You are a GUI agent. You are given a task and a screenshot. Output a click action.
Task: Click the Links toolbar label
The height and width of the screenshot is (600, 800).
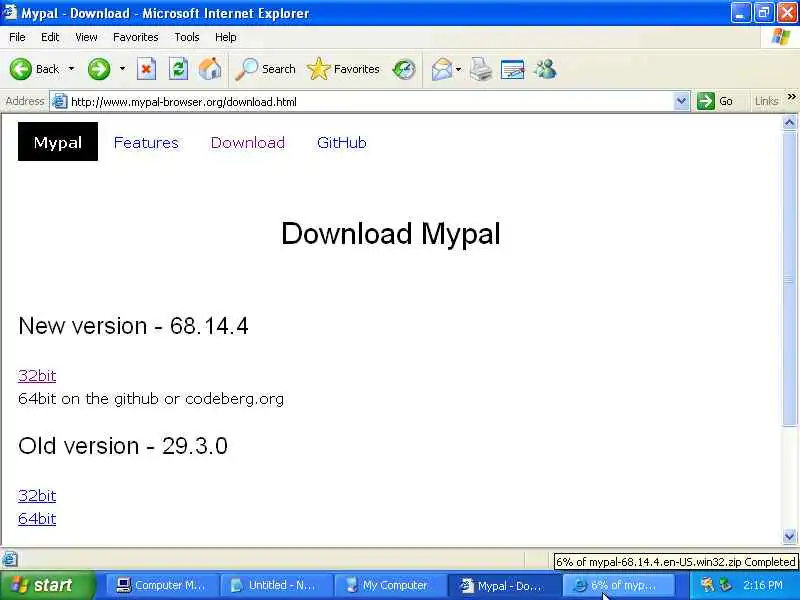[x=766, y=101]
